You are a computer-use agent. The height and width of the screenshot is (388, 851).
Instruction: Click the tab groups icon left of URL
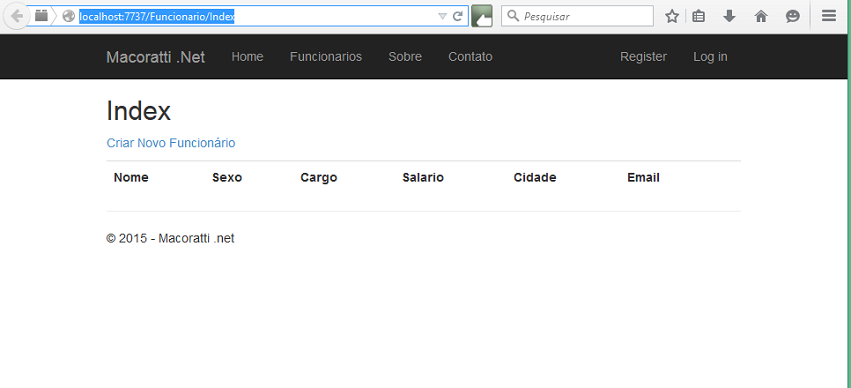coord(41,16)
